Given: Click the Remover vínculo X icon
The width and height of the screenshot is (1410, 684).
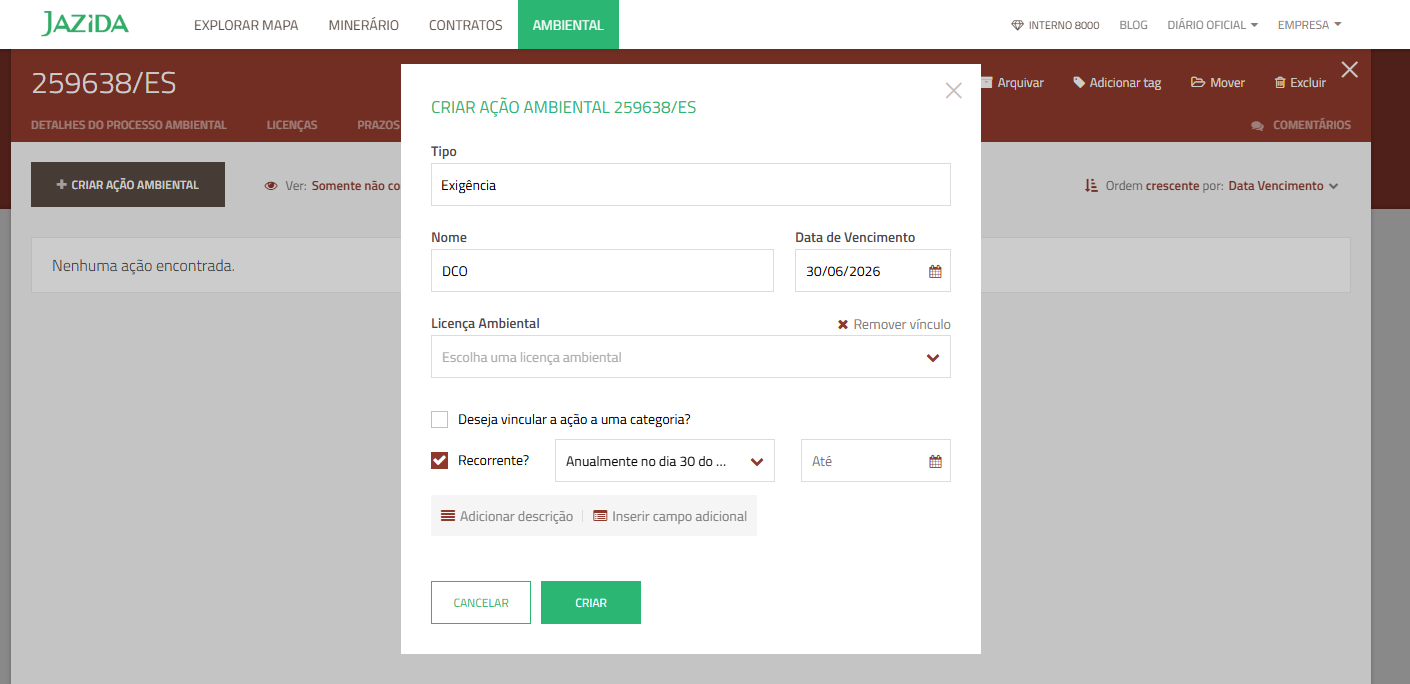Looking at the screenshot, I should pyautogui.click(x=843, y=325).
